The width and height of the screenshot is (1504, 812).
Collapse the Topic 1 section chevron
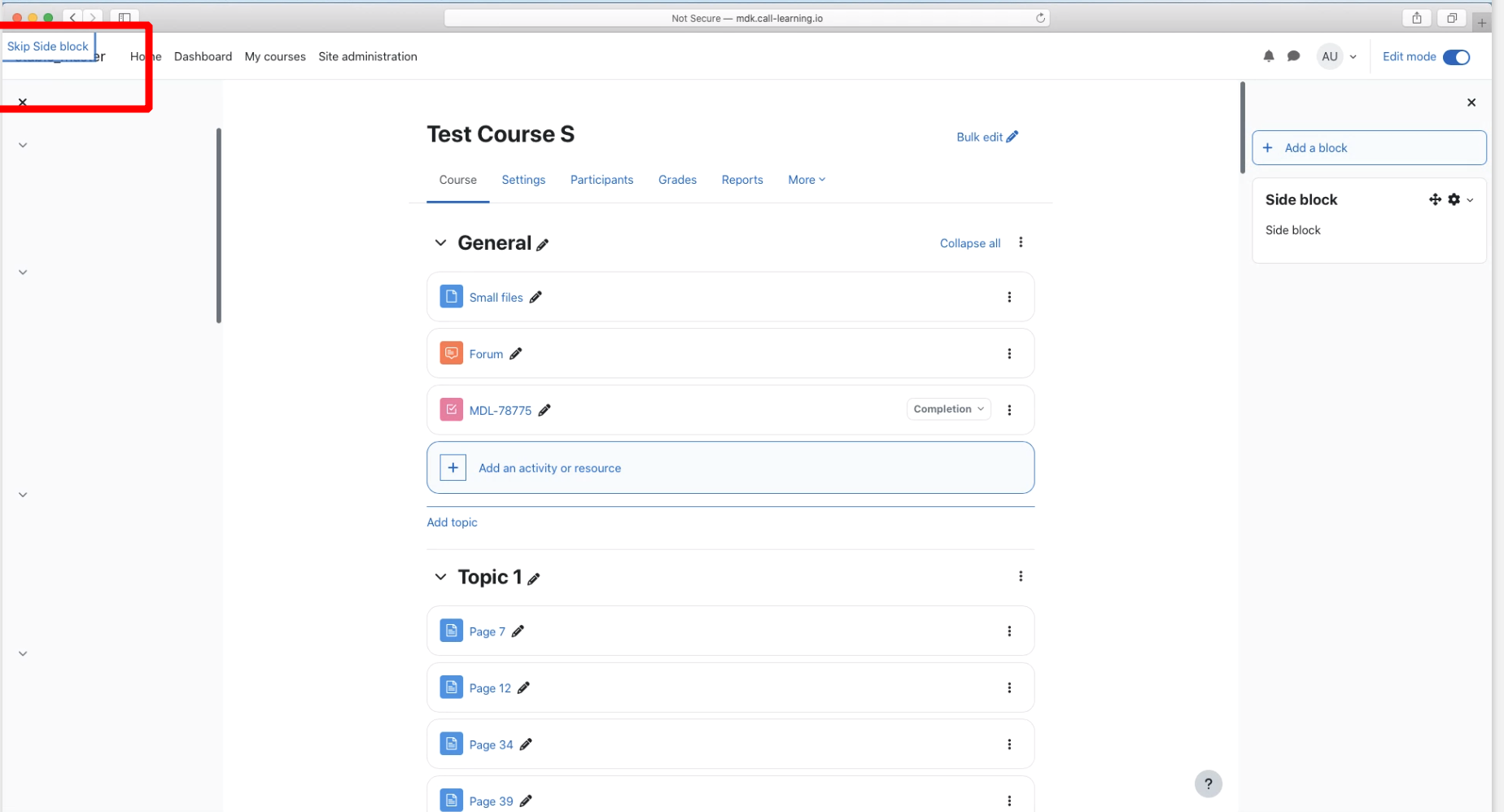tap(440, 577)
